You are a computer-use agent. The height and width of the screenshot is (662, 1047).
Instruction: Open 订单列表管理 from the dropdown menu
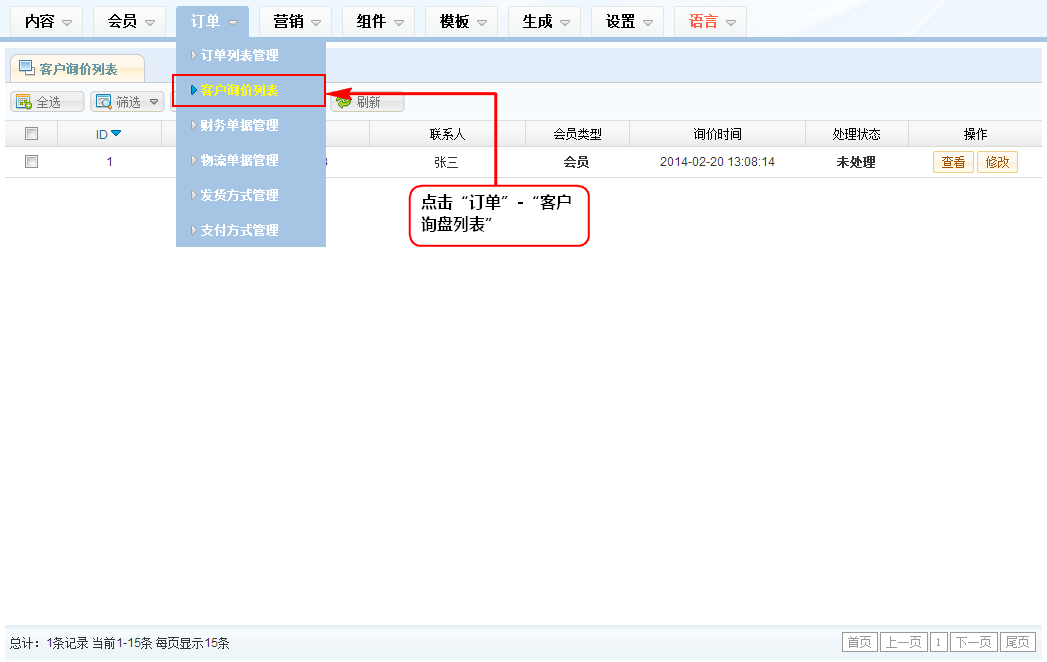(x=240, y=55)
